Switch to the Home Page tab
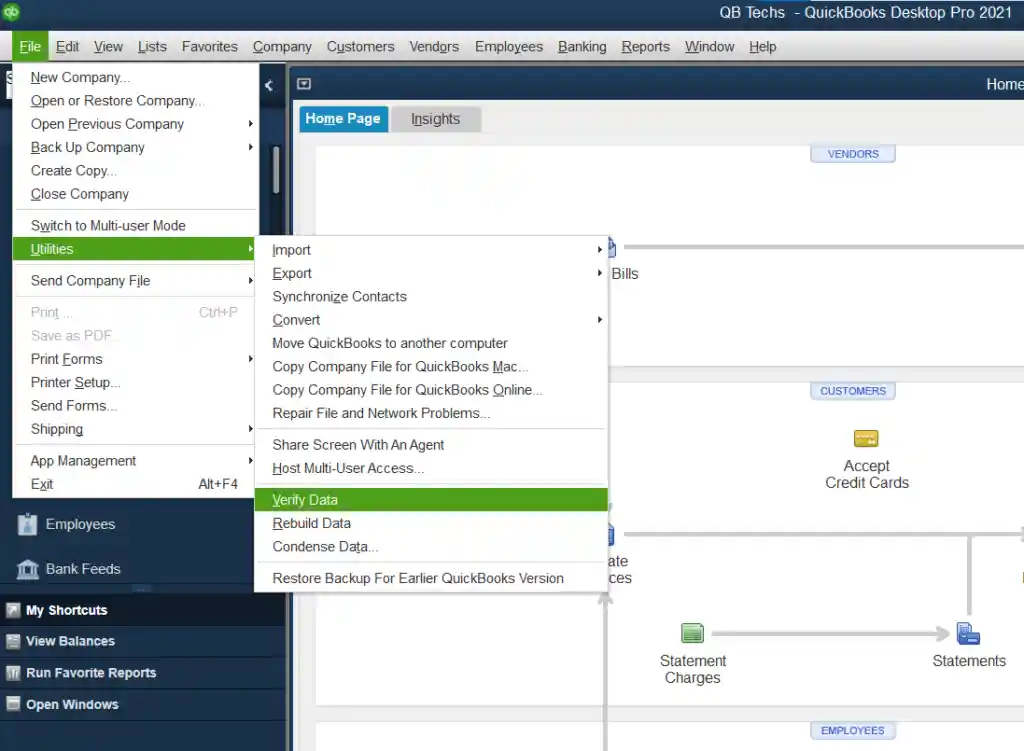The image size is (1024, 751). tap(343, 119)
